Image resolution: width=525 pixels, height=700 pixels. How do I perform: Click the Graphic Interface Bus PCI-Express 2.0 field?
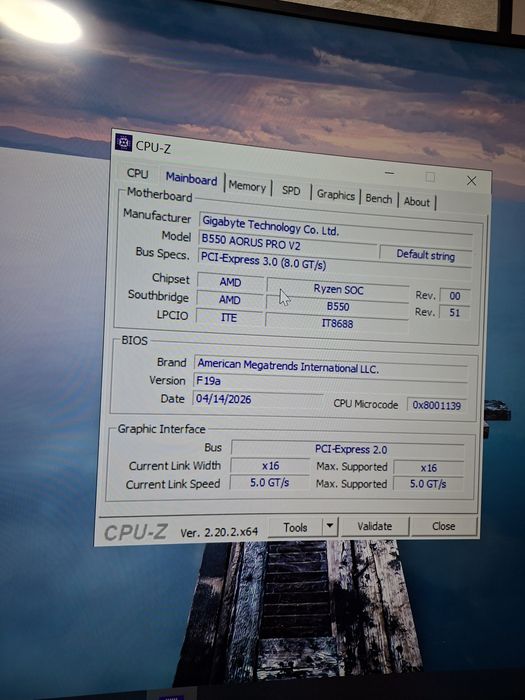coord(348,450)
